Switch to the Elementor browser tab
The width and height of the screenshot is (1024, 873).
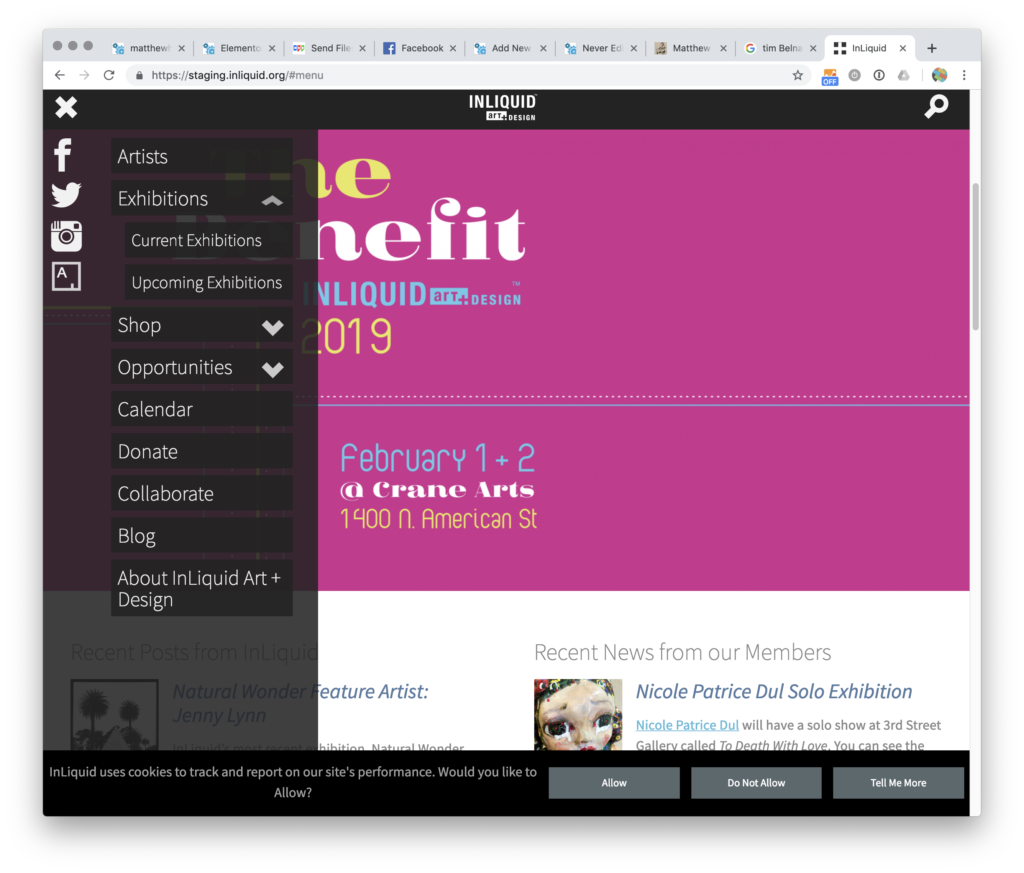click(238, 48)
